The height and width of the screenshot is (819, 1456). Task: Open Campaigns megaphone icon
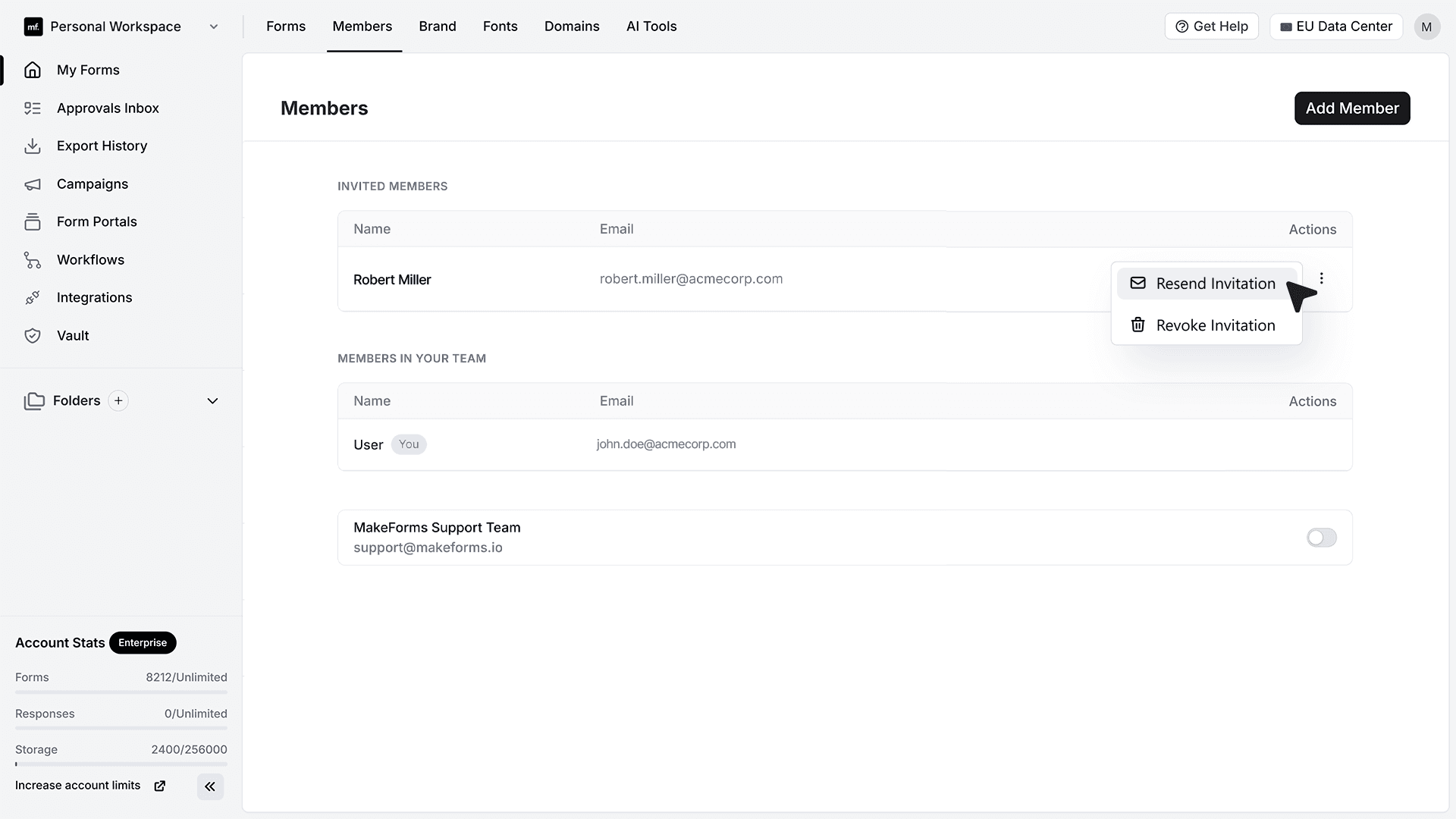pos(33,184)
